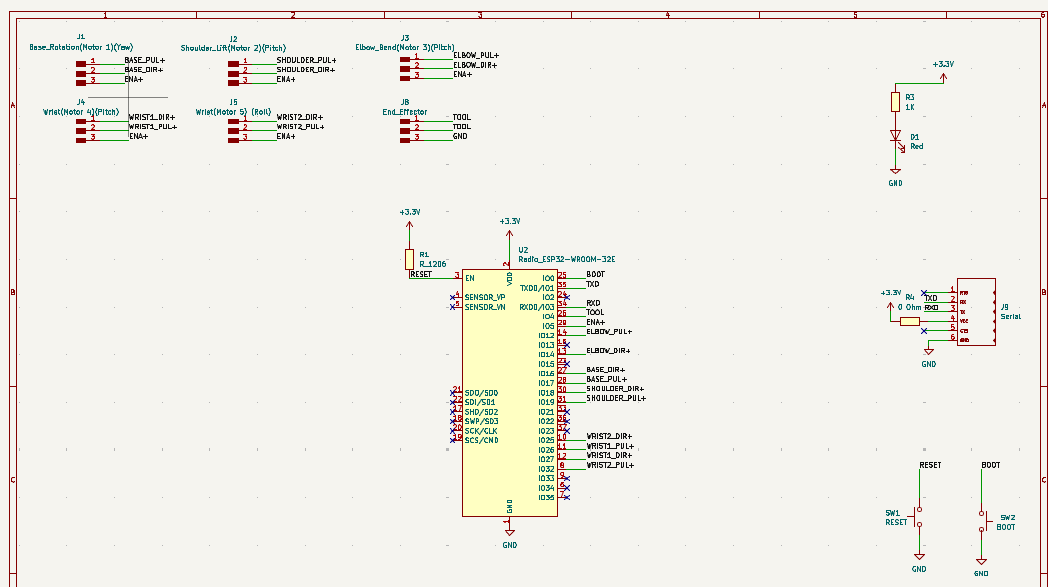Click the Base_Rotation(Motor 1)(Yaw) connector name

point(81,47)
